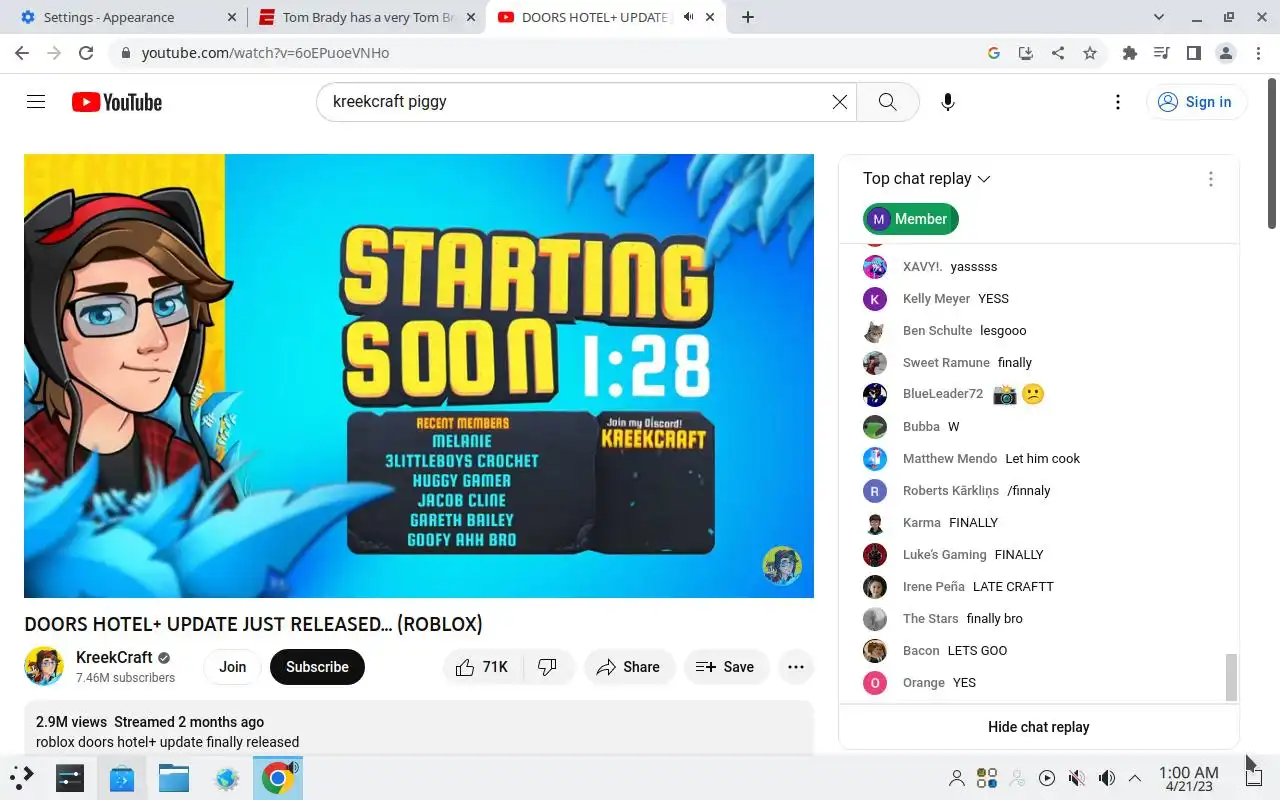Open the volume speaker tray icon
This screenshot has height=800, width=1280.
[1107, 778]
